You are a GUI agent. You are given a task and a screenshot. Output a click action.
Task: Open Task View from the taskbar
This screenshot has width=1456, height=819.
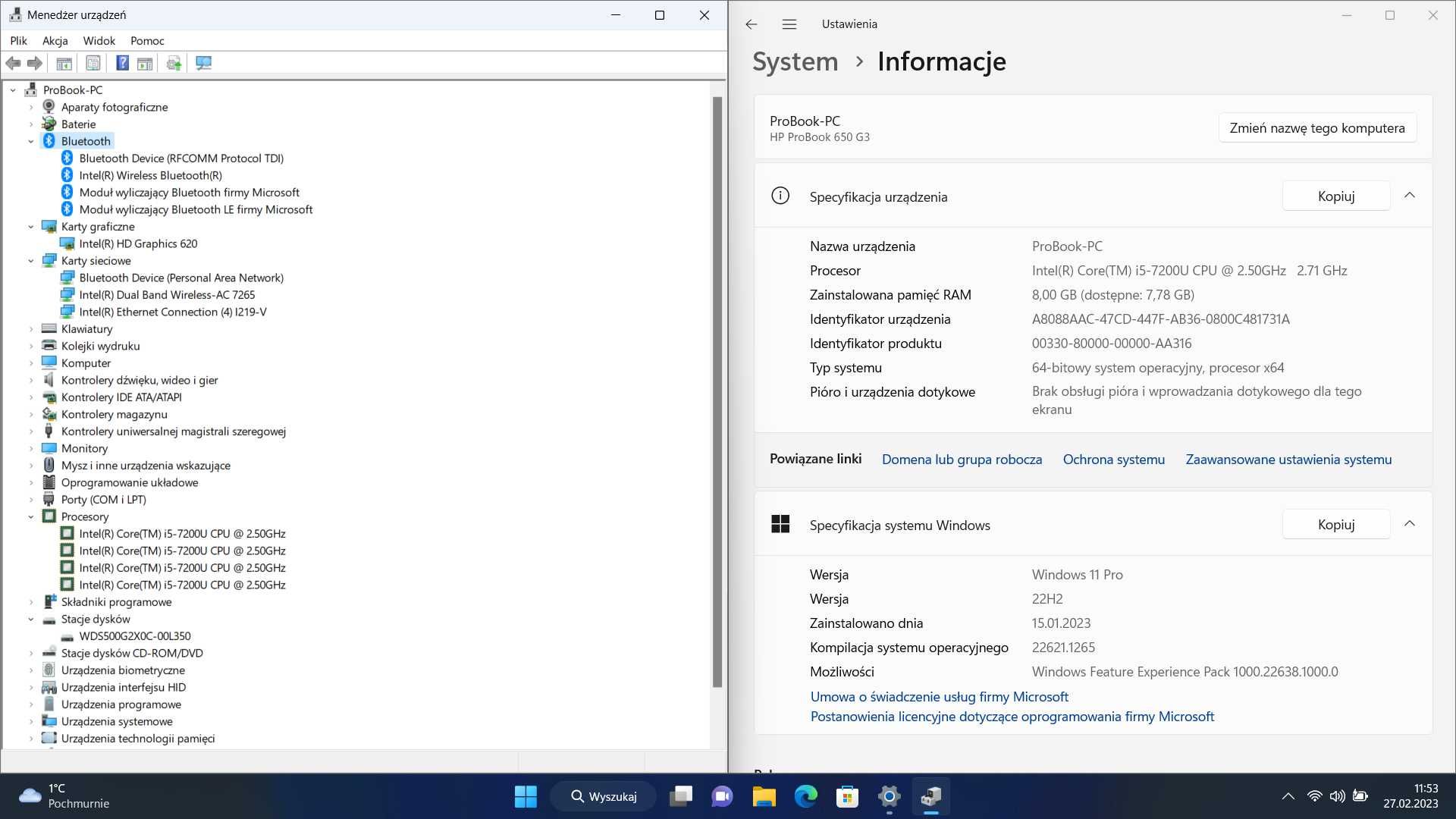[681, 796]
